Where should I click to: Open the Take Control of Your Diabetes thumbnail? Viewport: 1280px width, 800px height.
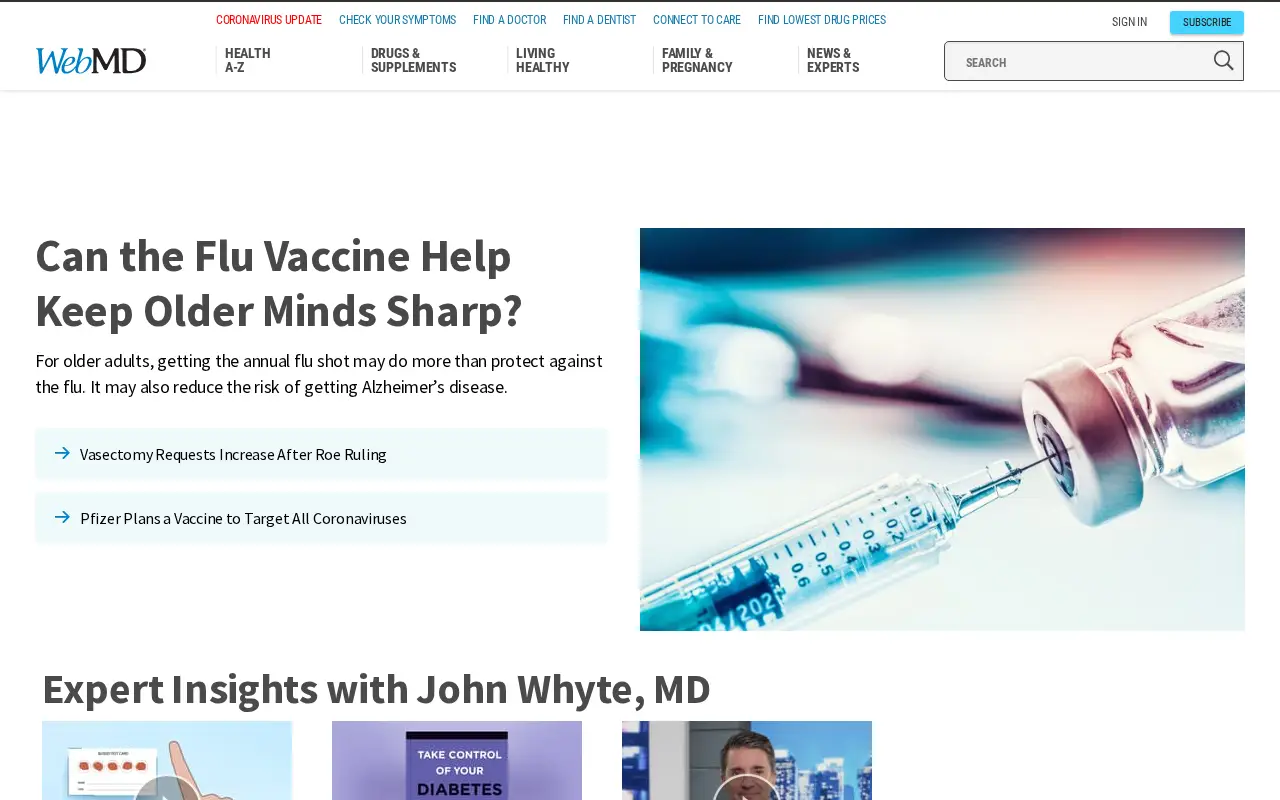pos(457,761)
